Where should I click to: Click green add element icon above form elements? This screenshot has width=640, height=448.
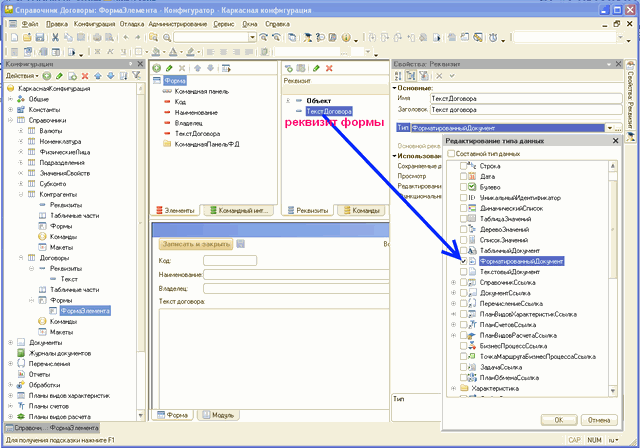(x=156, y=69)
